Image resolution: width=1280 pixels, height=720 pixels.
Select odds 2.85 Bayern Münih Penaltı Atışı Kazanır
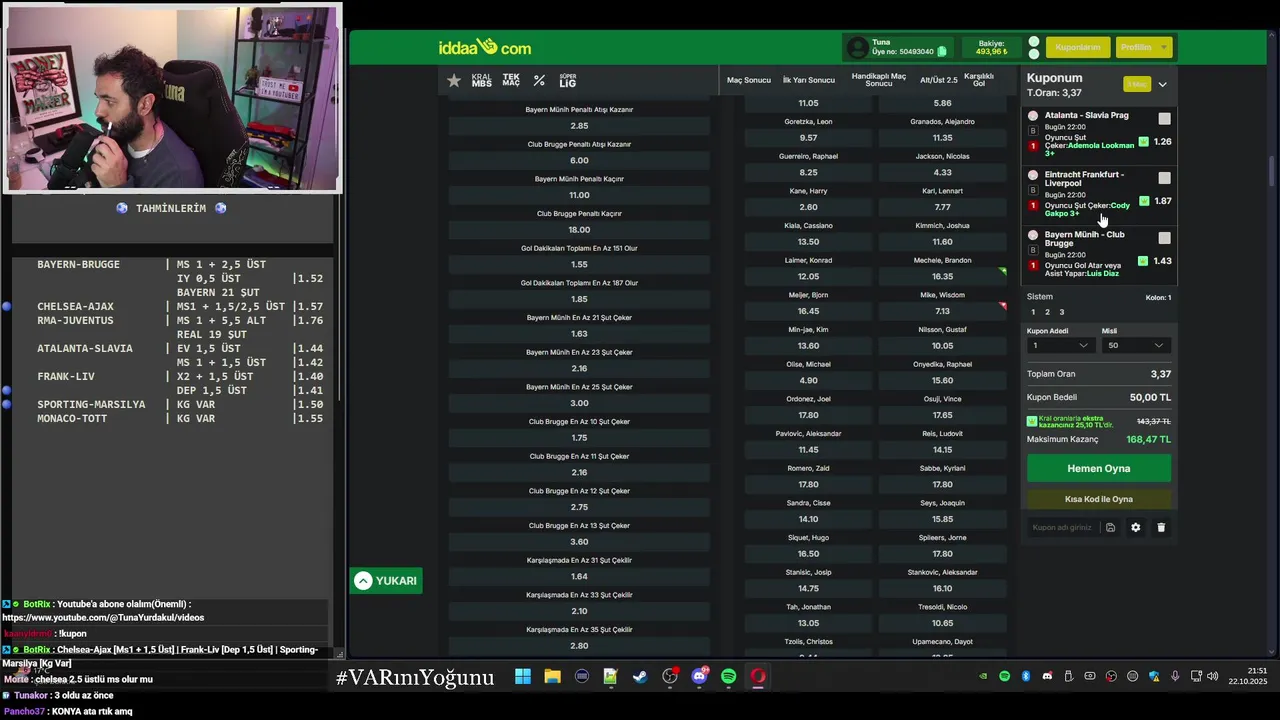pos(579,126)
